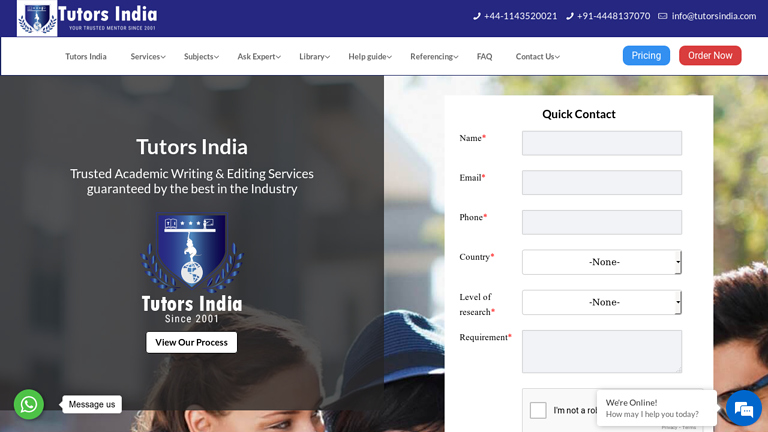
Task: Expand the Subjects menu
Action: (201, 56)
